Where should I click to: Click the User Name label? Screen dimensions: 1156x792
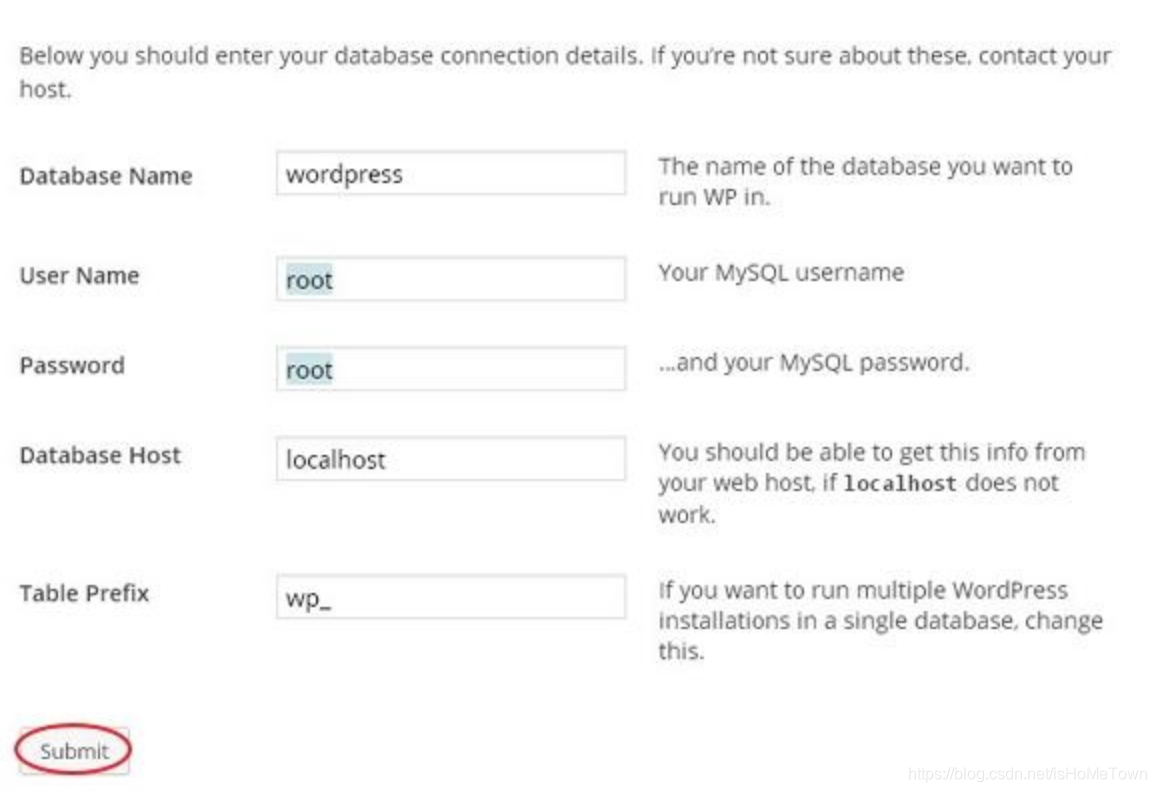80,276
